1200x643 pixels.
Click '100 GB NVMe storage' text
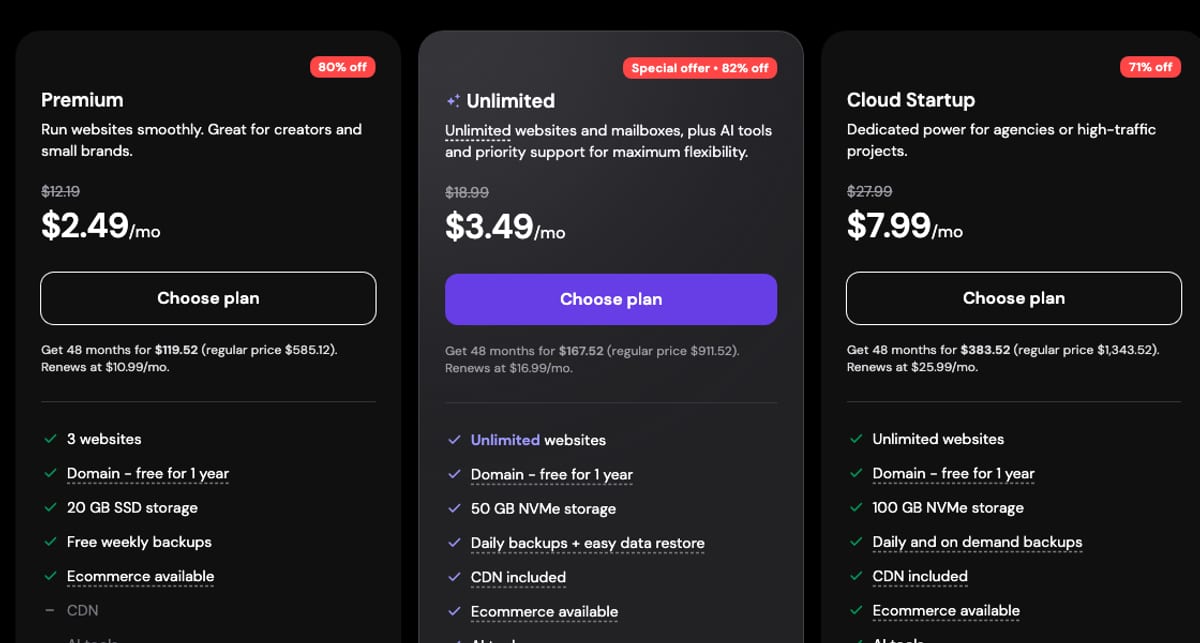coord(948,507)
